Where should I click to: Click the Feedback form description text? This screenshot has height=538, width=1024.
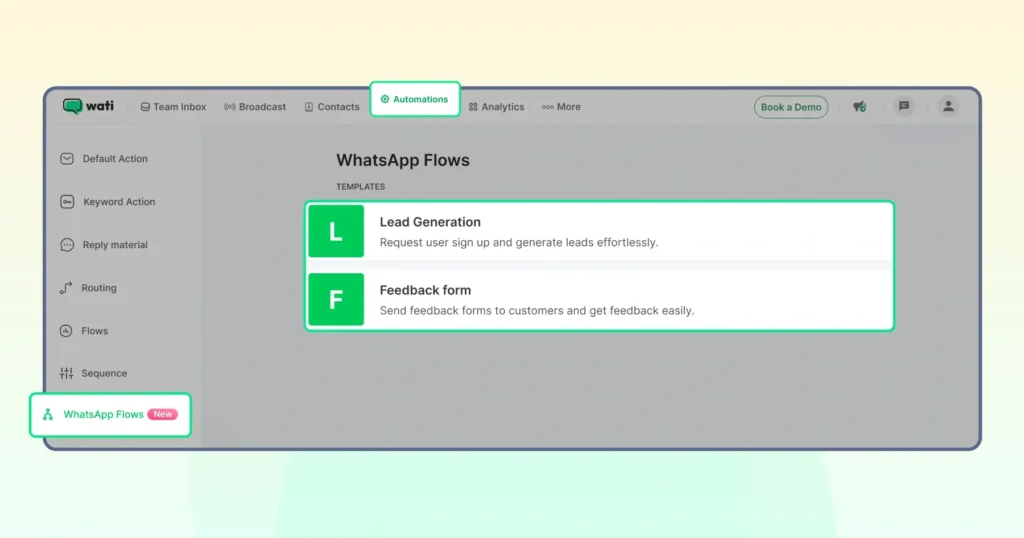point(536,310)
